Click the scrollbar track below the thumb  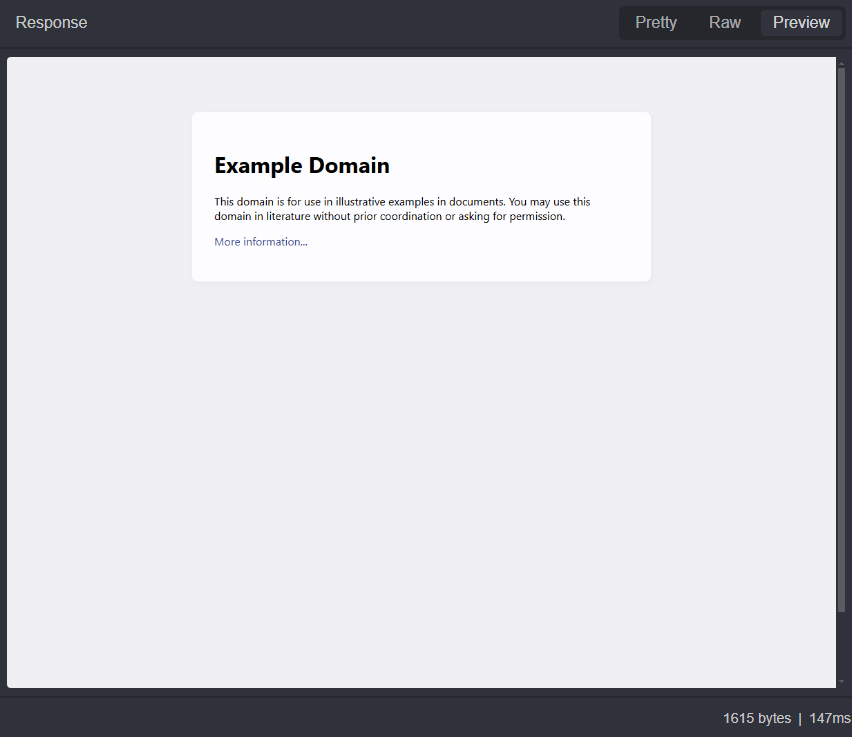842,645
